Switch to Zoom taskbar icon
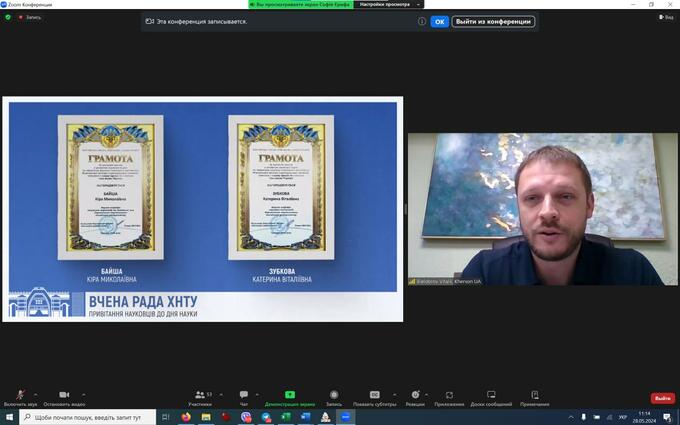Viewport: 680px width, 425px height. pyautogui.click(x=346, y=417)
